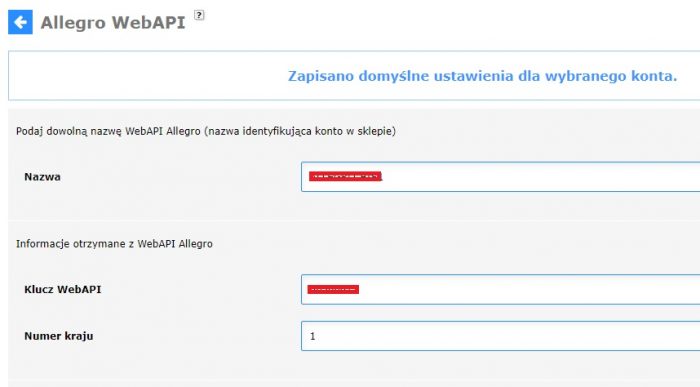Click into the Klucz WebAPI field
The image size is (700, 387).
tap(500, 289)
